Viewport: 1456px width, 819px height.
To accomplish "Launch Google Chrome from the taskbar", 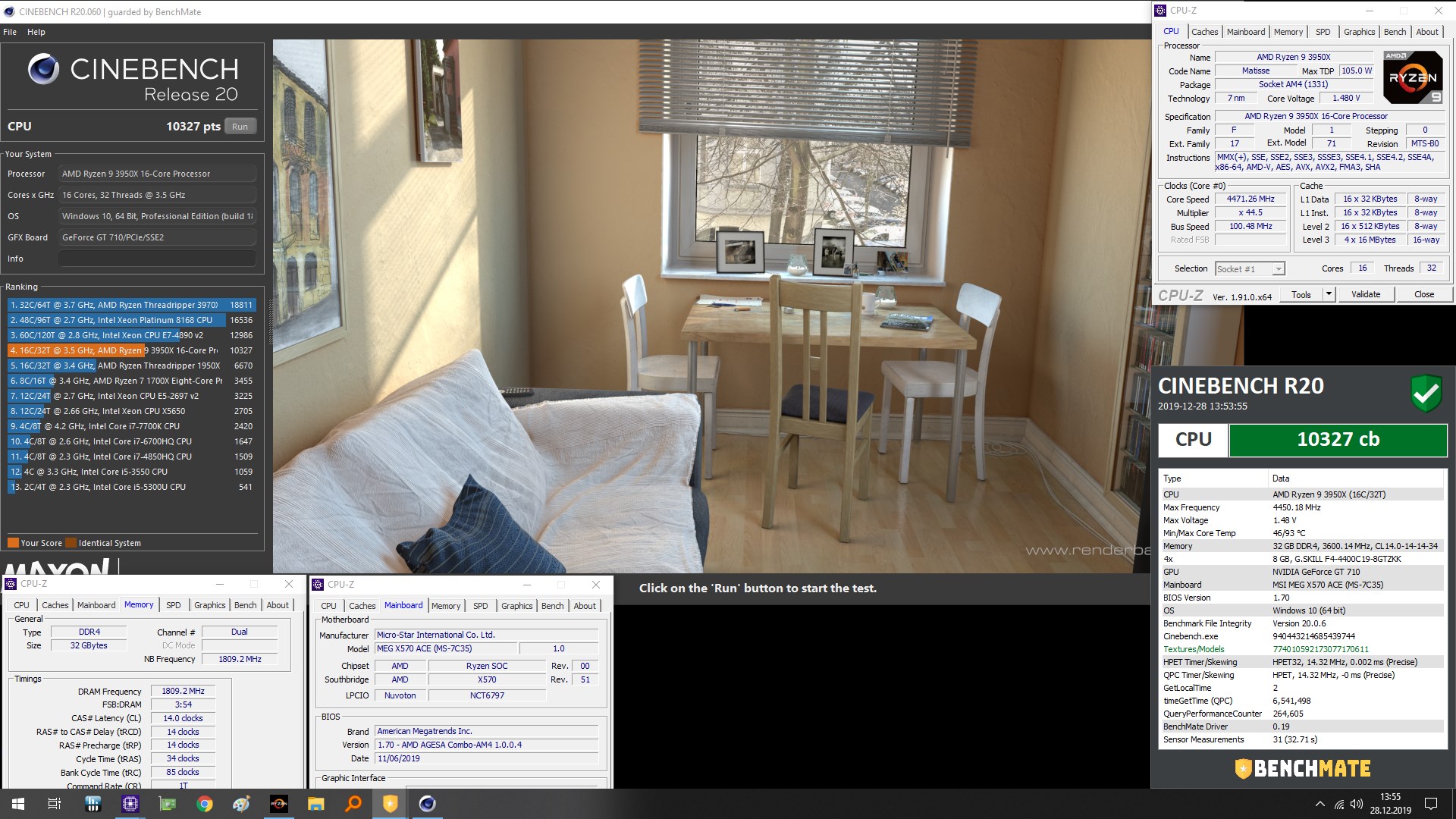I will pos(204,804).
